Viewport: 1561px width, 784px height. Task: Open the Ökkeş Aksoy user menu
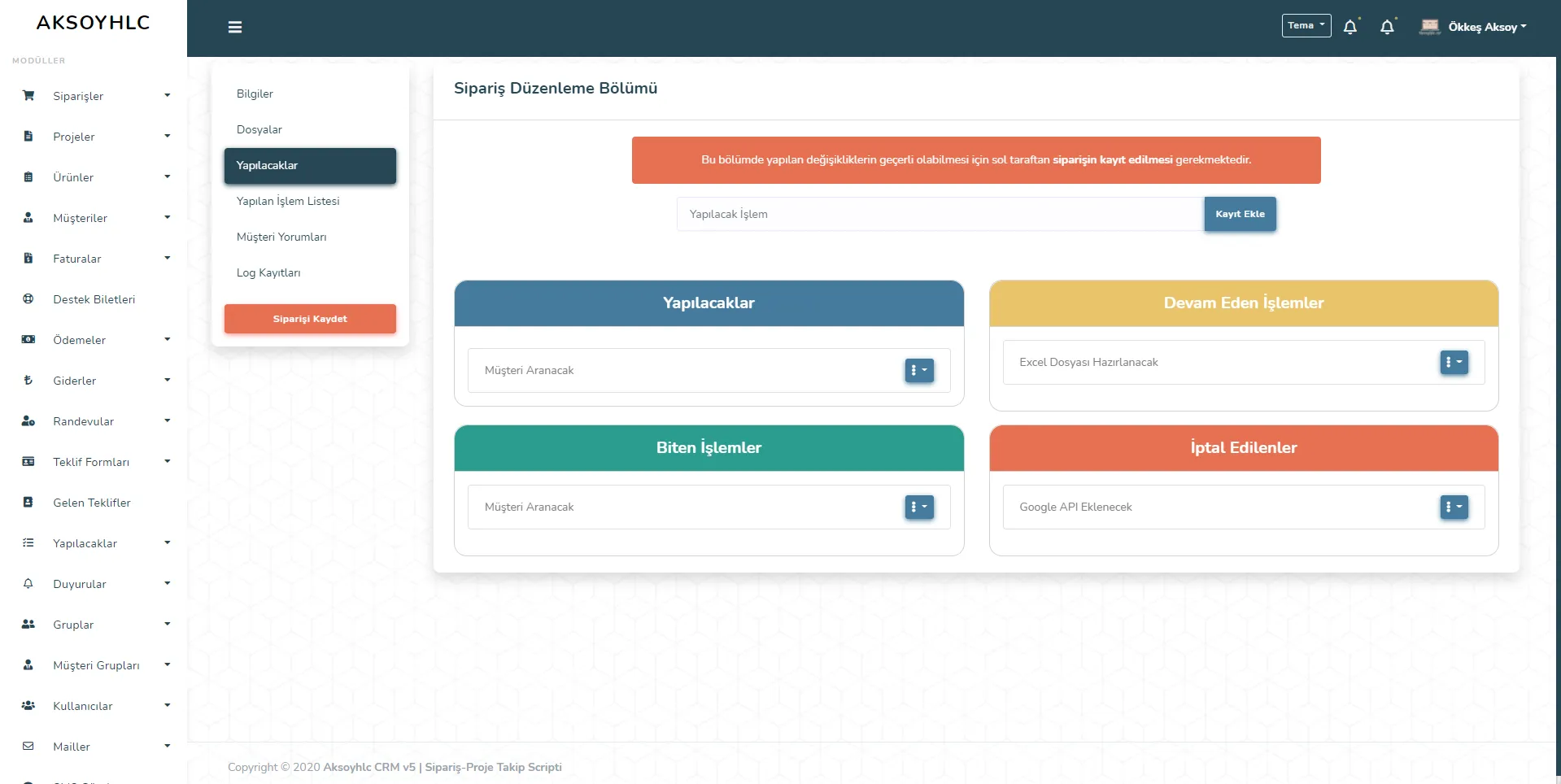[x=1487, y=27]
